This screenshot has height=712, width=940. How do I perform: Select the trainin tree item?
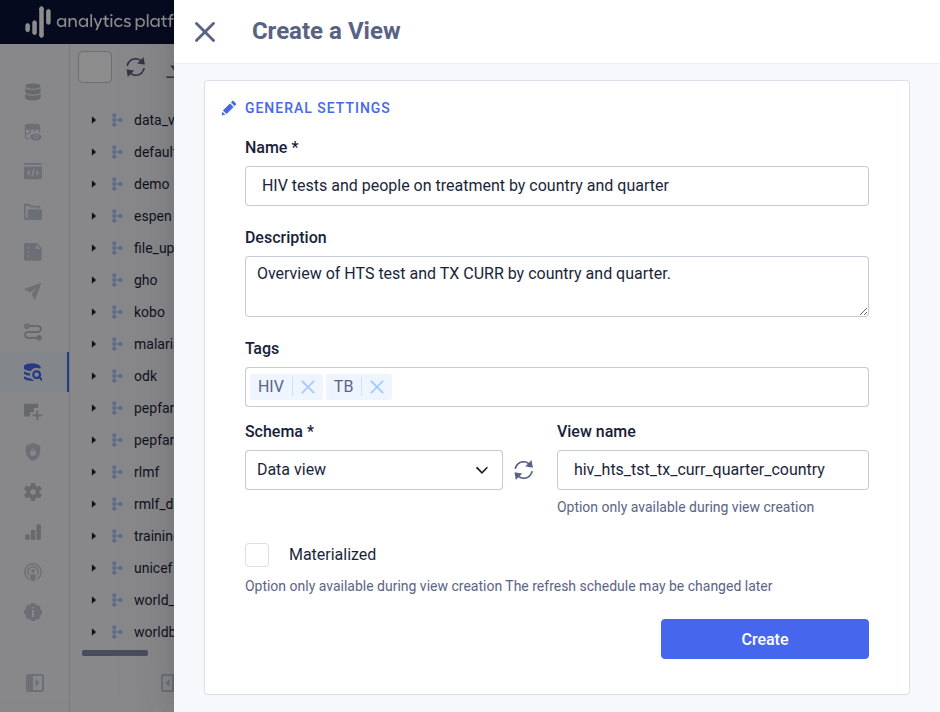coord(153,536)
